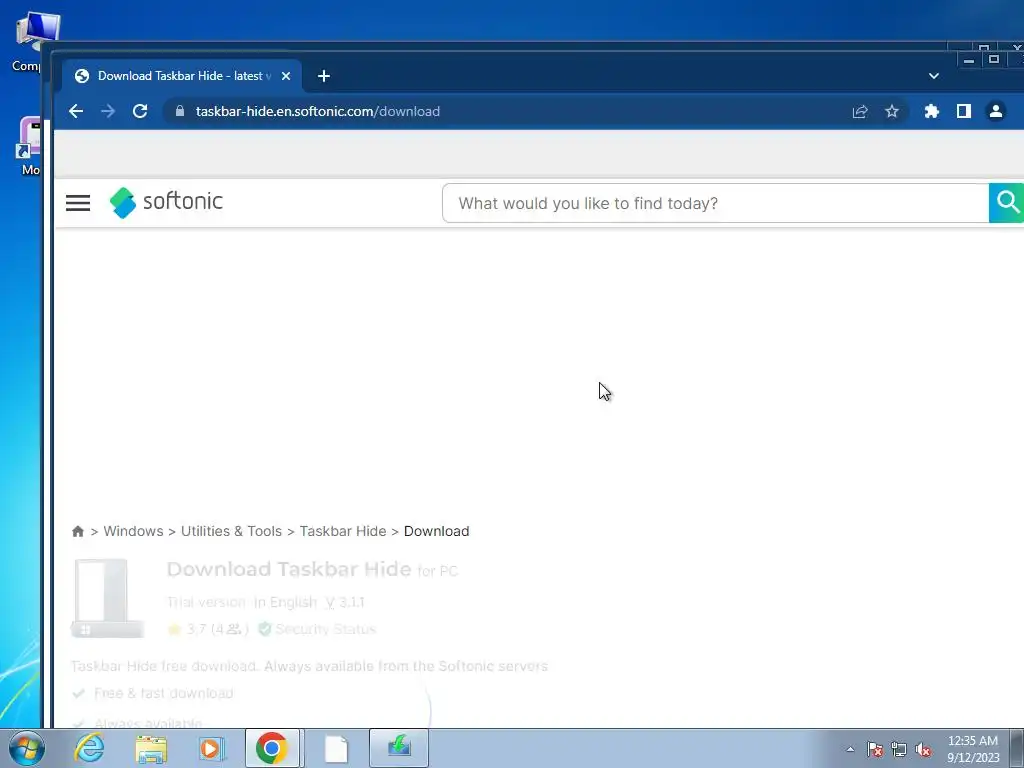The width and height of the screenshot is (1024, 768).
Task: Click the address bar URL
Action: 317,112
